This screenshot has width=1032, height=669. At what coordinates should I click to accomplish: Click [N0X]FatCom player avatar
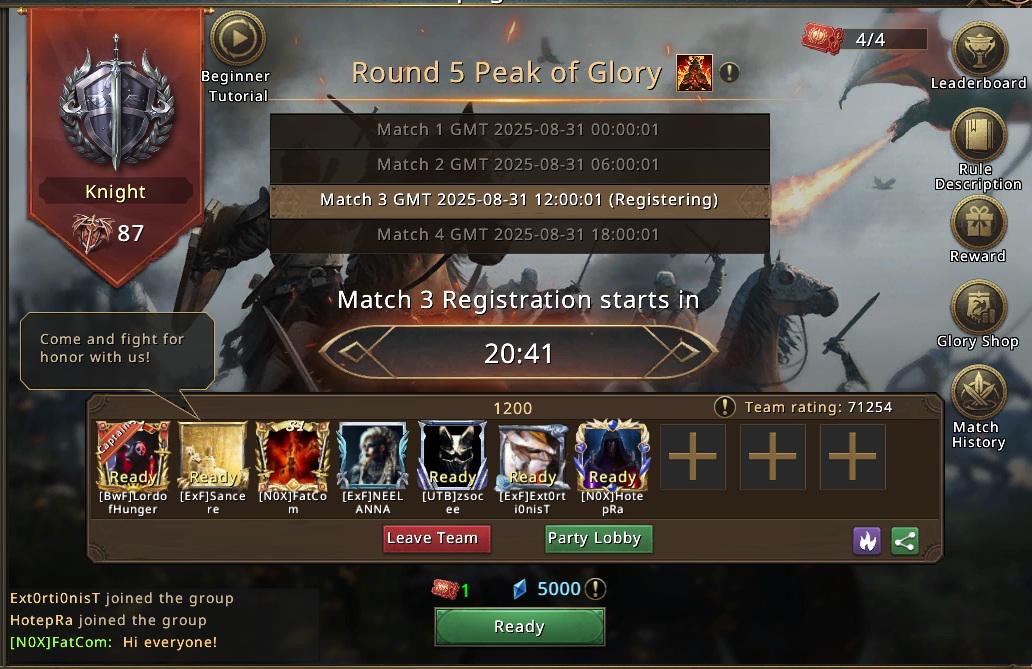click(x=293, y=456)
